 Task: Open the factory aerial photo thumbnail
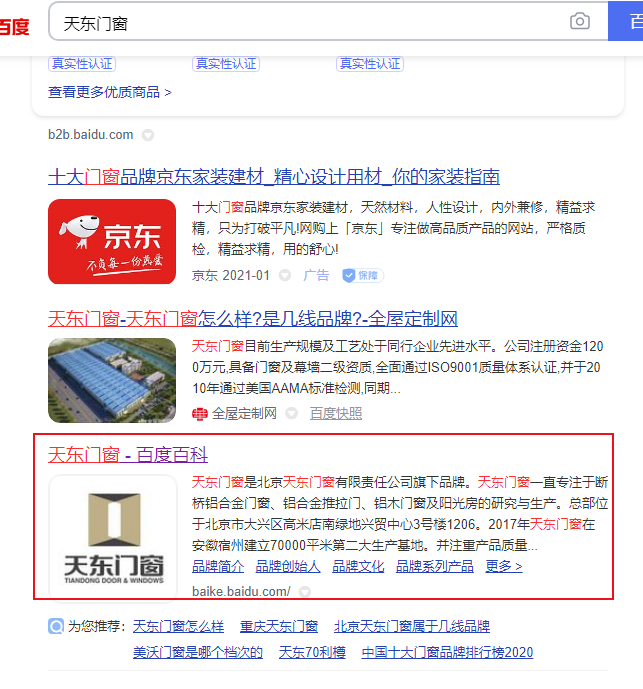click(112, 380)
